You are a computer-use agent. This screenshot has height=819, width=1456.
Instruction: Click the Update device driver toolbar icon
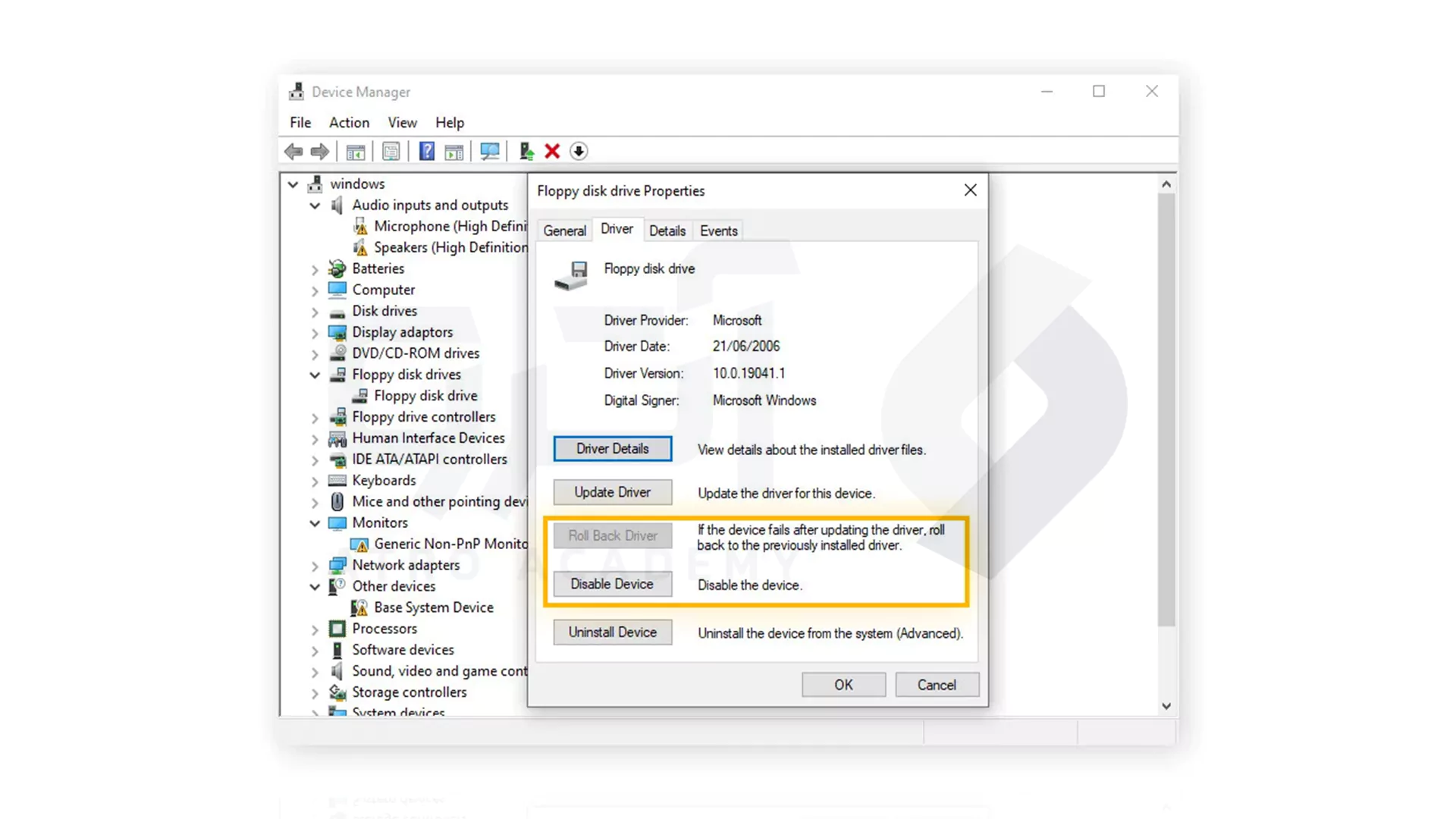click(x=526, y=152)
